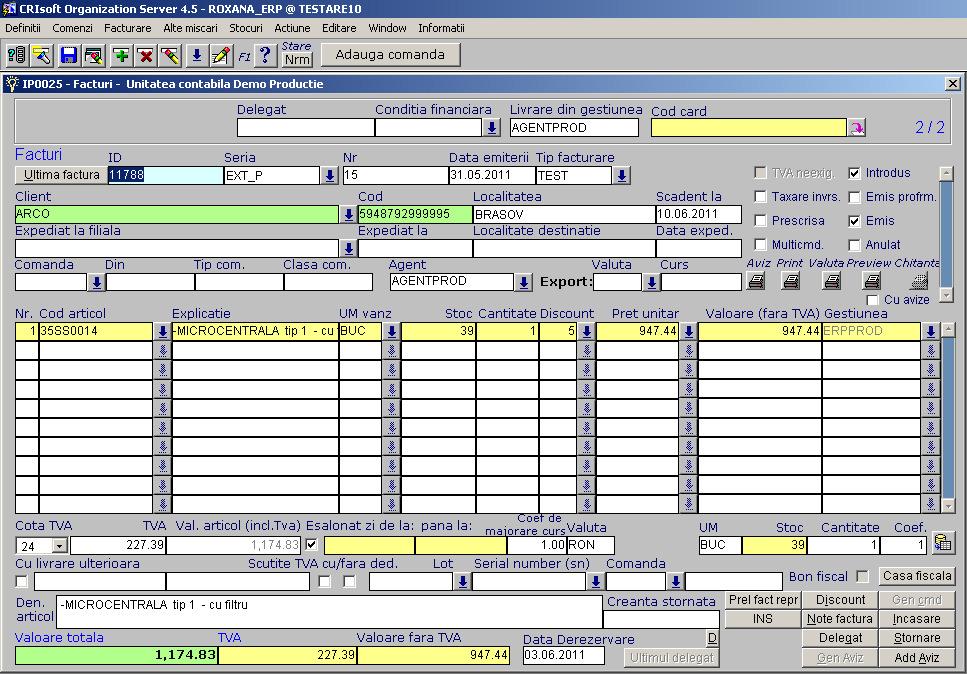Click the Chitanta printer icon
Viewport: 967px width, 674px height.
919,281
